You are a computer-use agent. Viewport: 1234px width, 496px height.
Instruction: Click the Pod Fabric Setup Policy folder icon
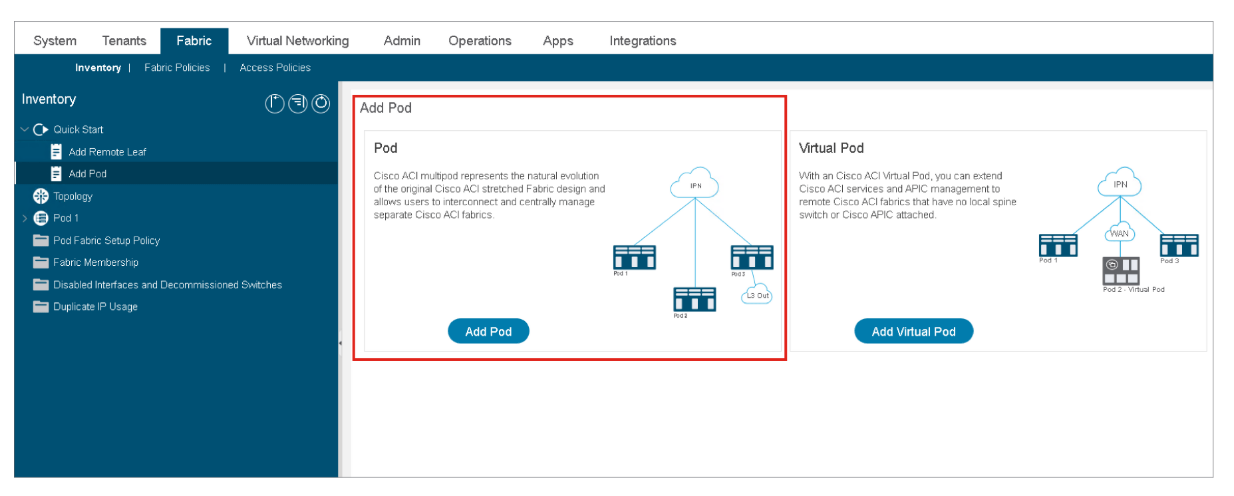click(41, 241)
